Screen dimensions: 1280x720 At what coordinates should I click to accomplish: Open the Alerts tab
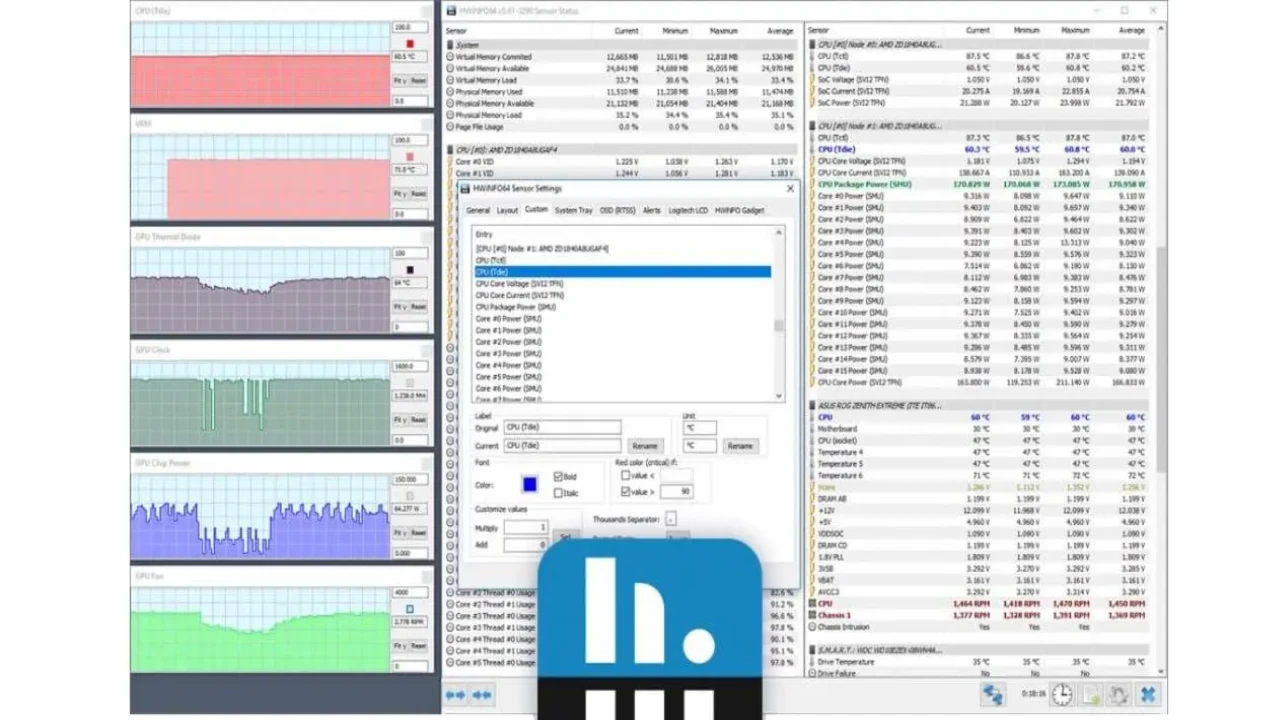click(652, 210)
